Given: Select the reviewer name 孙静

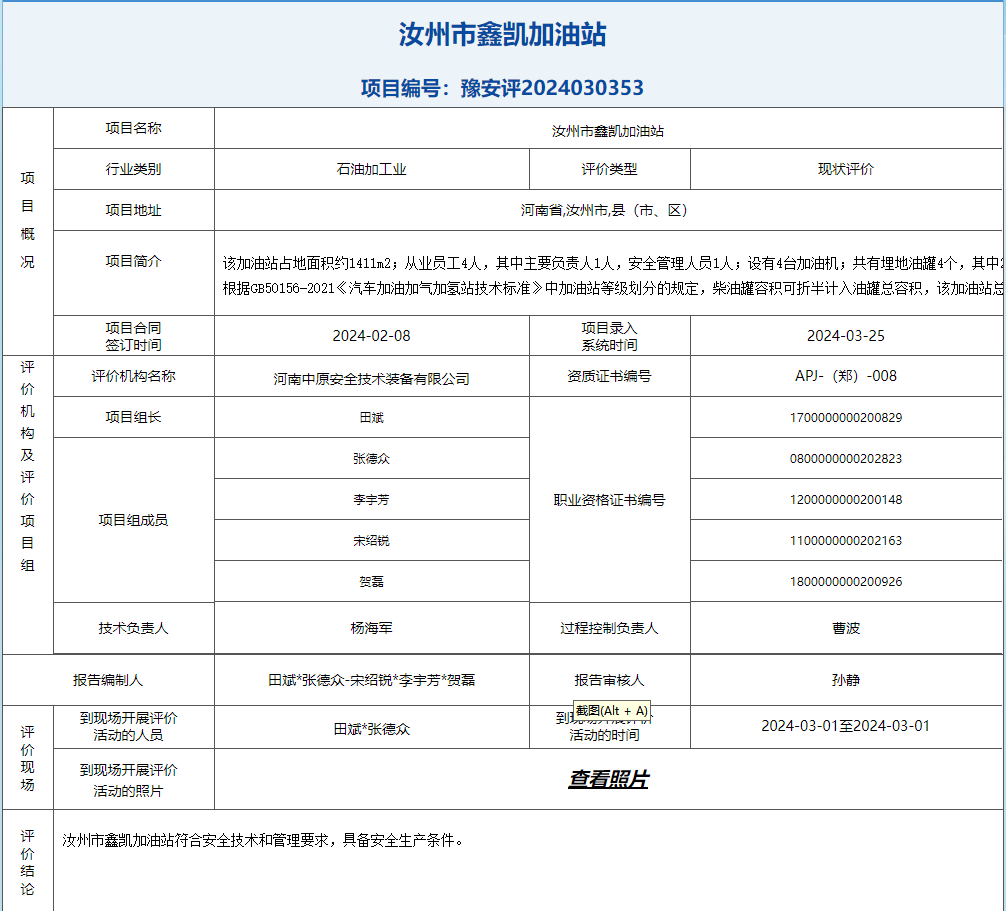Looking at the screenshot, I should click(846, 680).
